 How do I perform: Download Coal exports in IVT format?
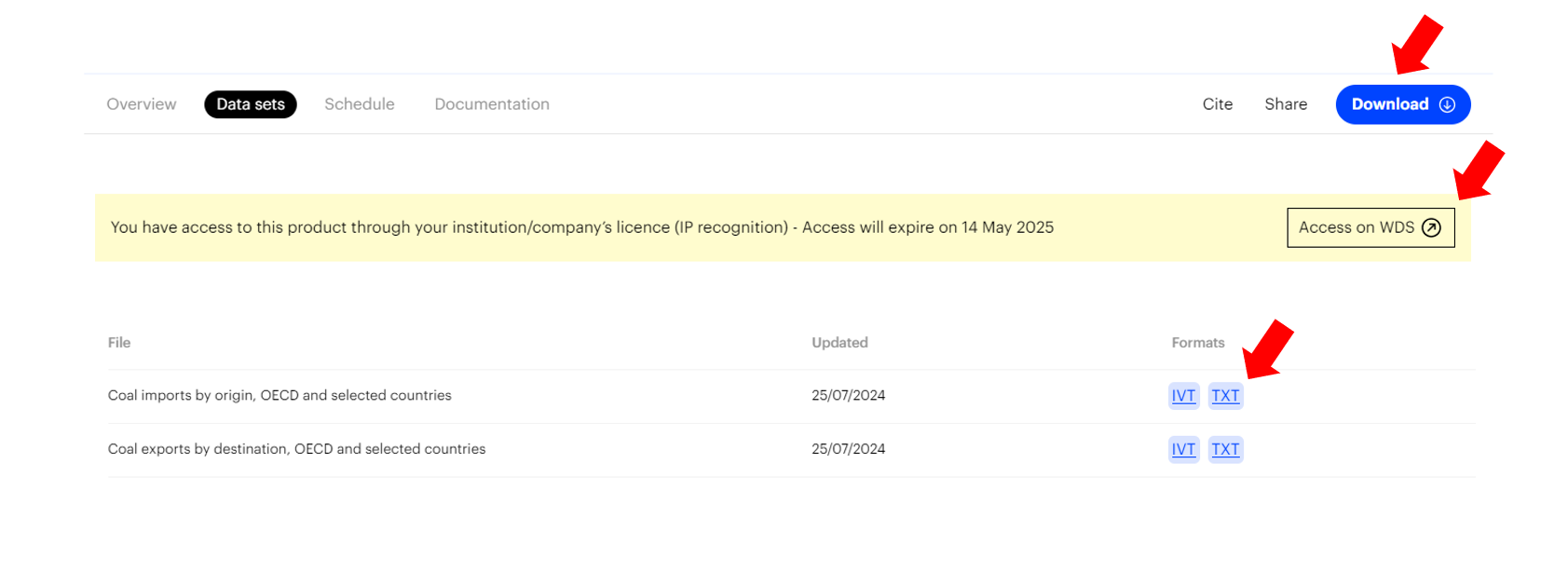click(1183, 449)
